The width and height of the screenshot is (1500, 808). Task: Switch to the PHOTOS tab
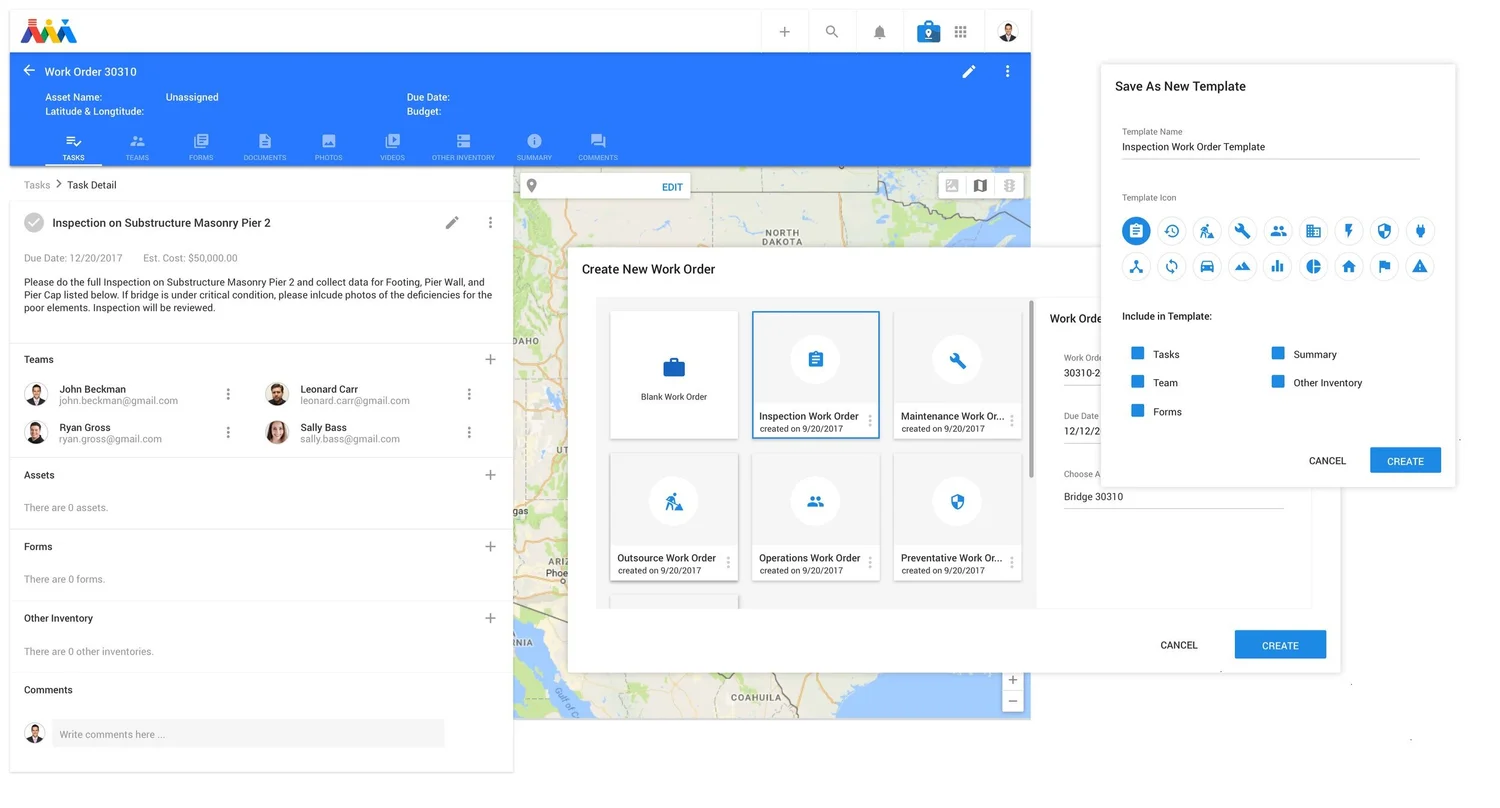click(328, 147)
